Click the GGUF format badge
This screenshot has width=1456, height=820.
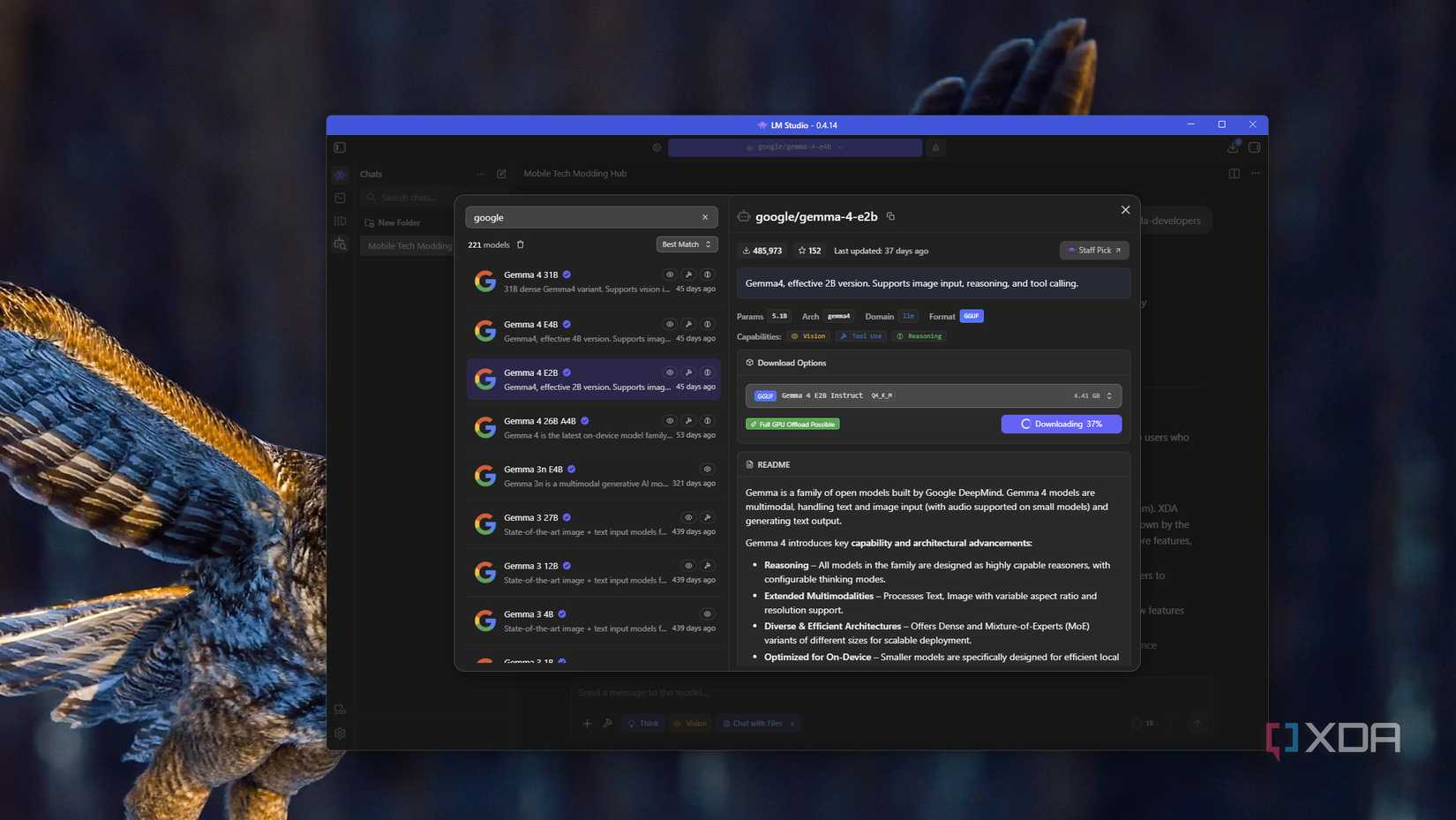tap(972, 316)
